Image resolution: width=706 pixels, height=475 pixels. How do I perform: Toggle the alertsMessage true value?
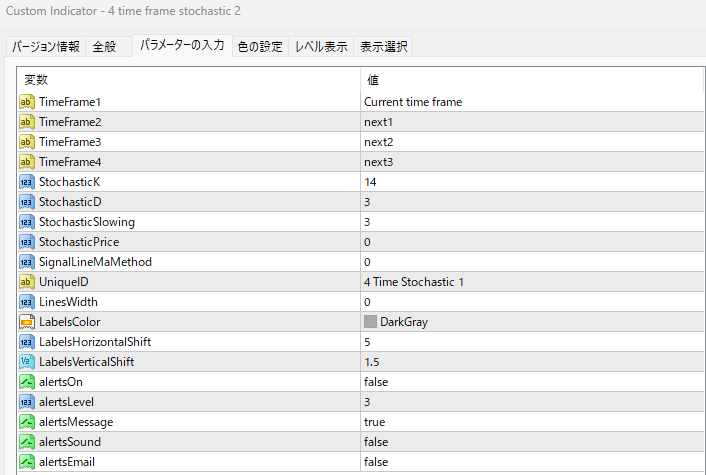(x=374, y=422)
